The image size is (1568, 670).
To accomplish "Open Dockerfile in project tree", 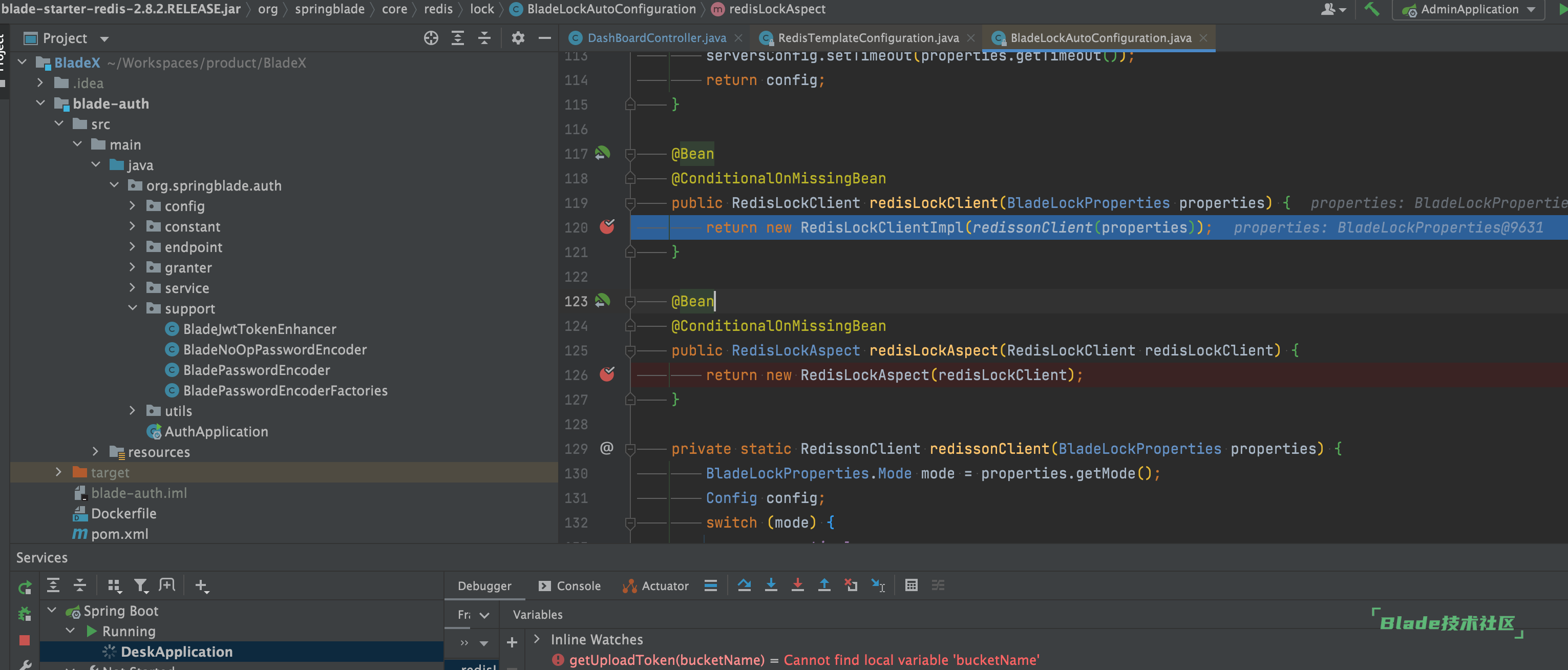I will (x=123, y=513).
